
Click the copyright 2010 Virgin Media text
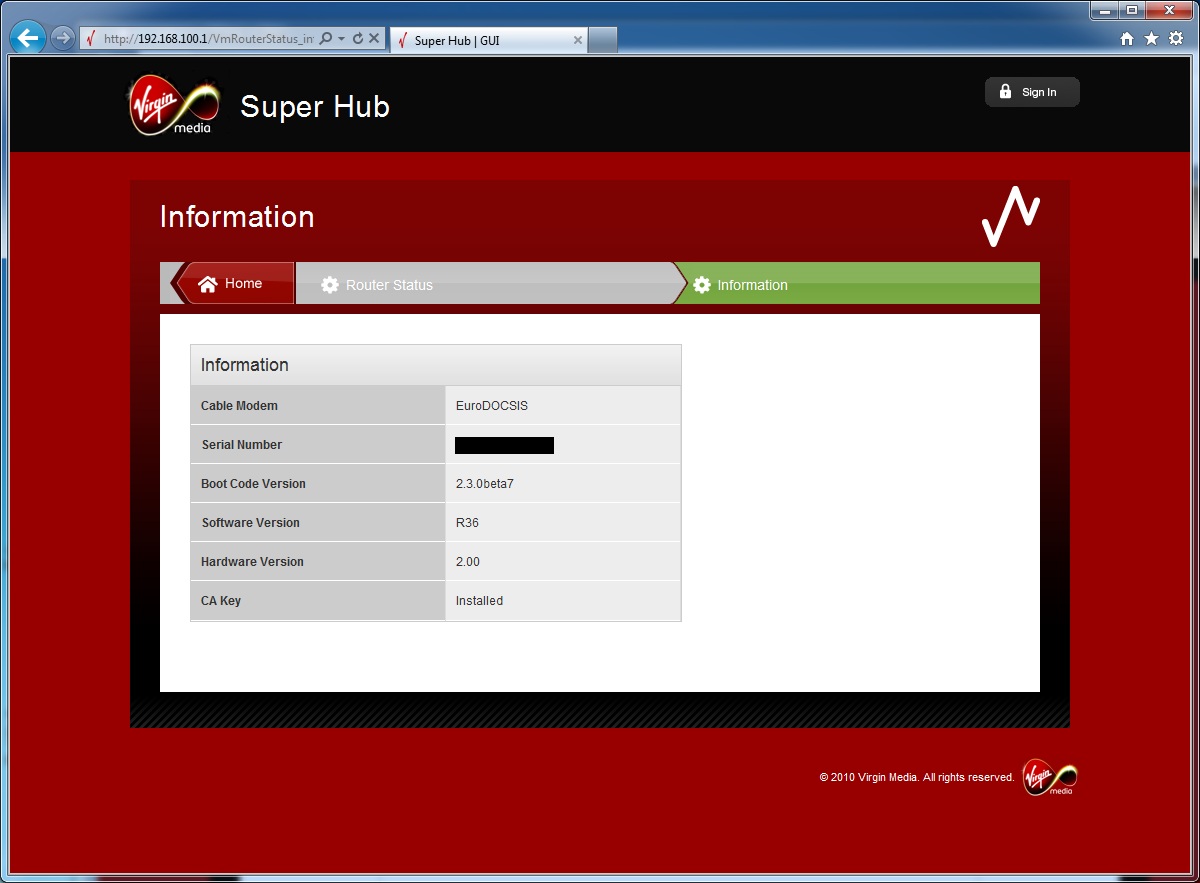tap(917, 777)
